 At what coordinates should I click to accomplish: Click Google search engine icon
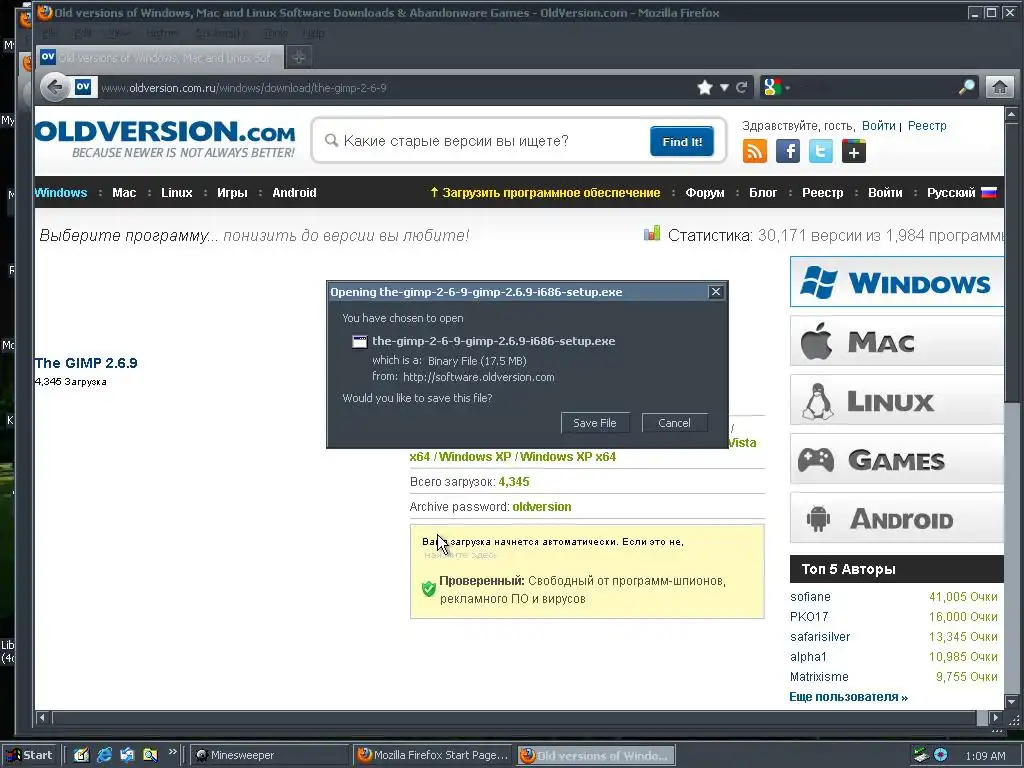click(x=771, y=87)
